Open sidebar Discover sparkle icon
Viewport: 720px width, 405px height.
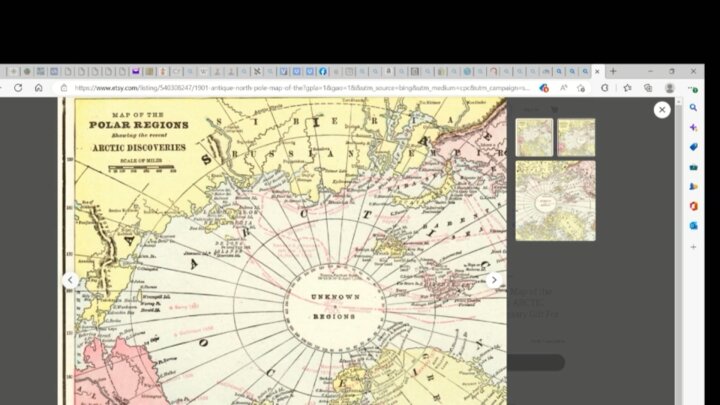click(693, 127)
